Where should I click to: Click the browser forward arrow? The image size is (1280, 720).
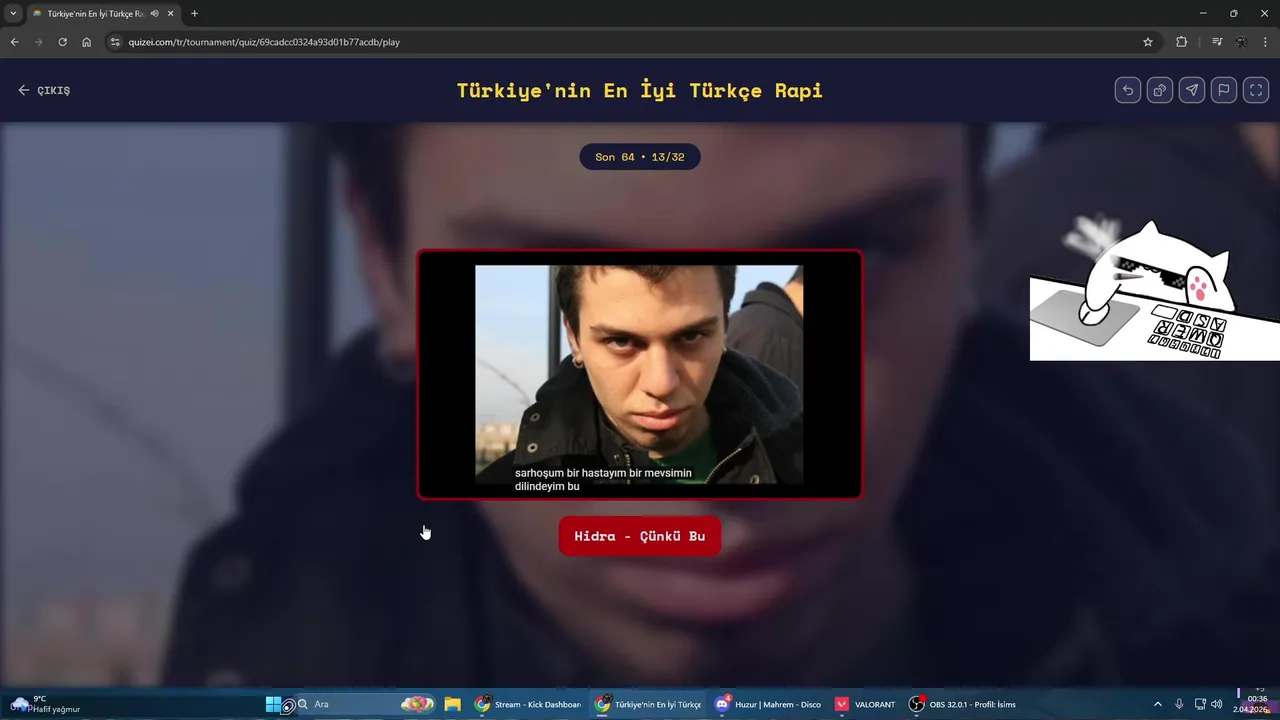click(38, 42)
